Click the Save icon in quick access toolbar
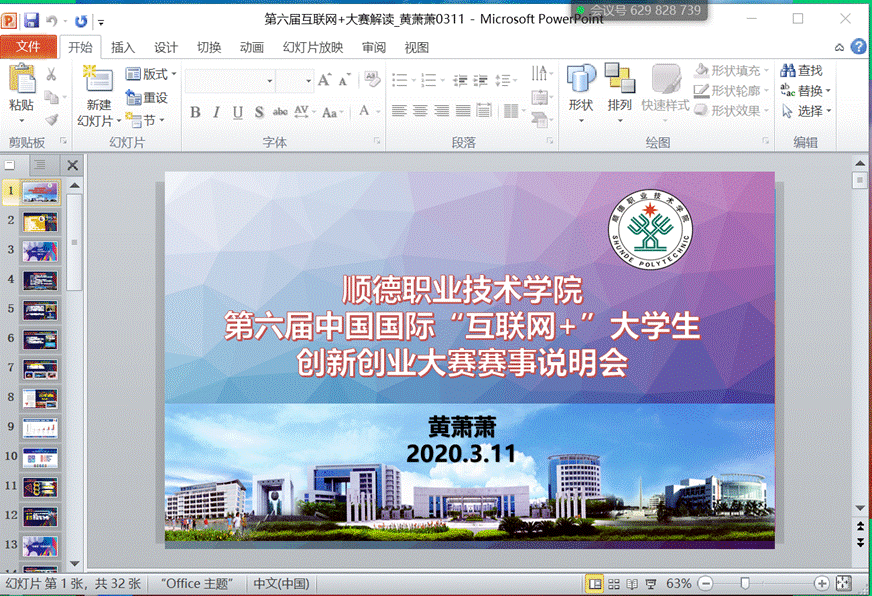Viewport: 872px width, 596px height. click(x=31, y=20)
